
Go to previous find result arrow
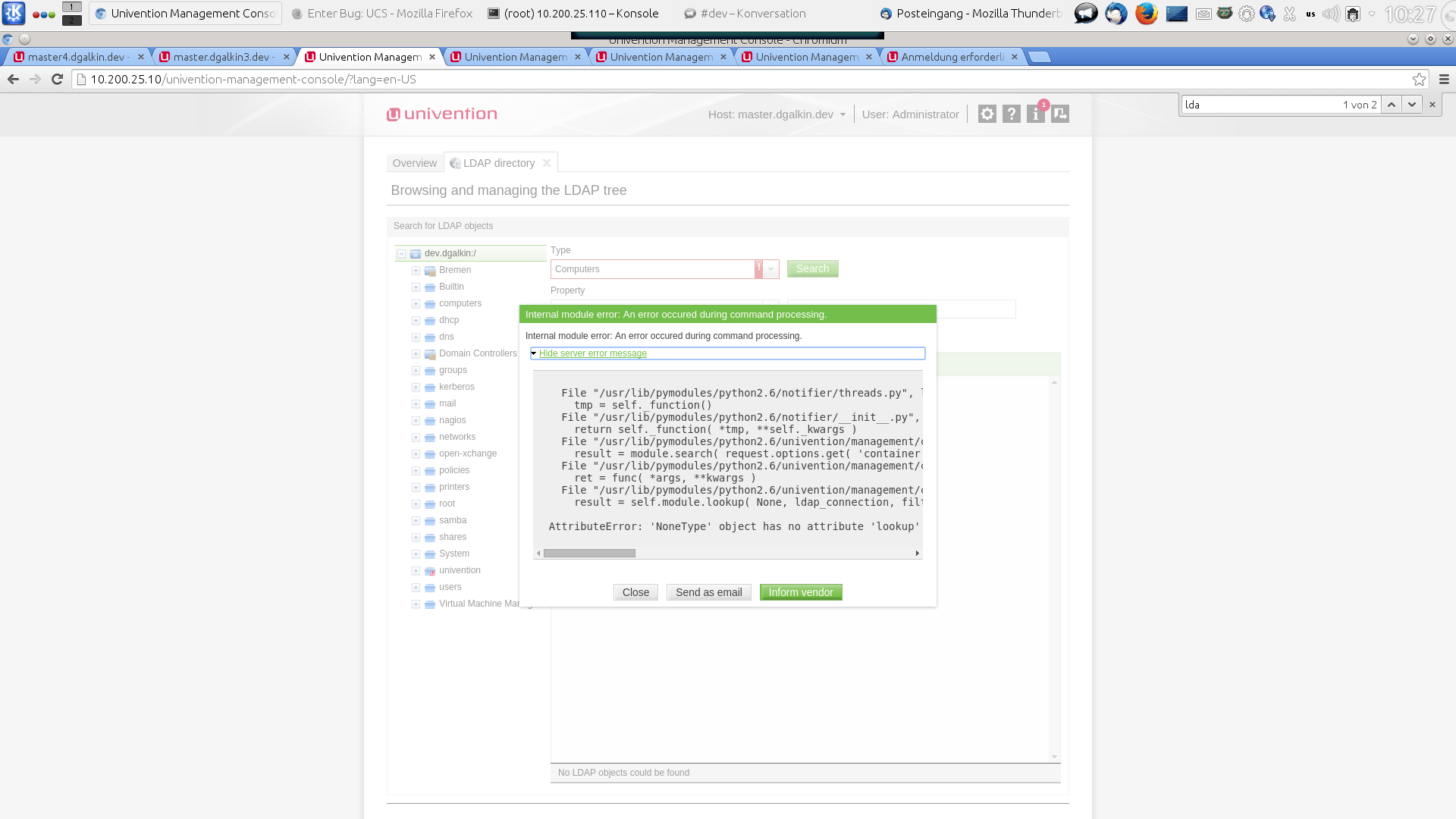[x=1392, y=105]
